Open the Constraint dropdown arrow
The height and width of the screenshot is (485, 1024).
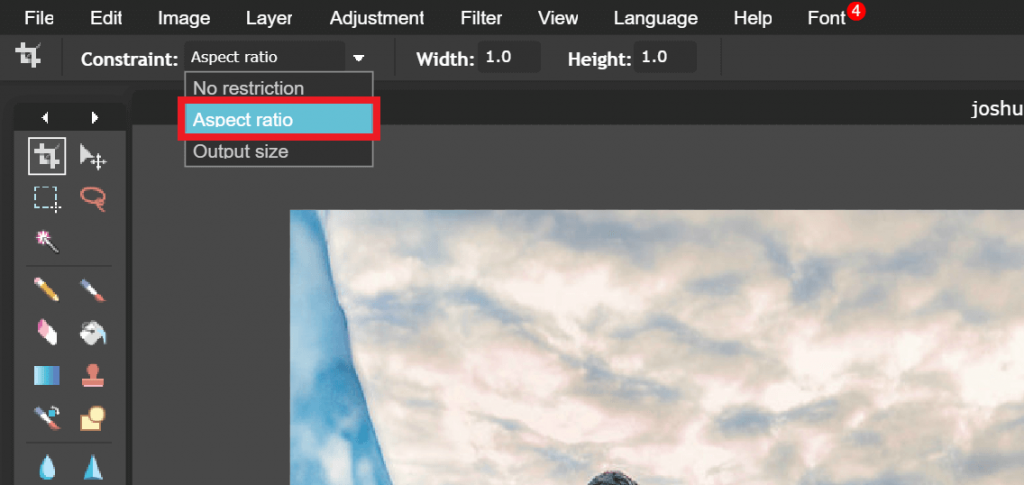358,59
